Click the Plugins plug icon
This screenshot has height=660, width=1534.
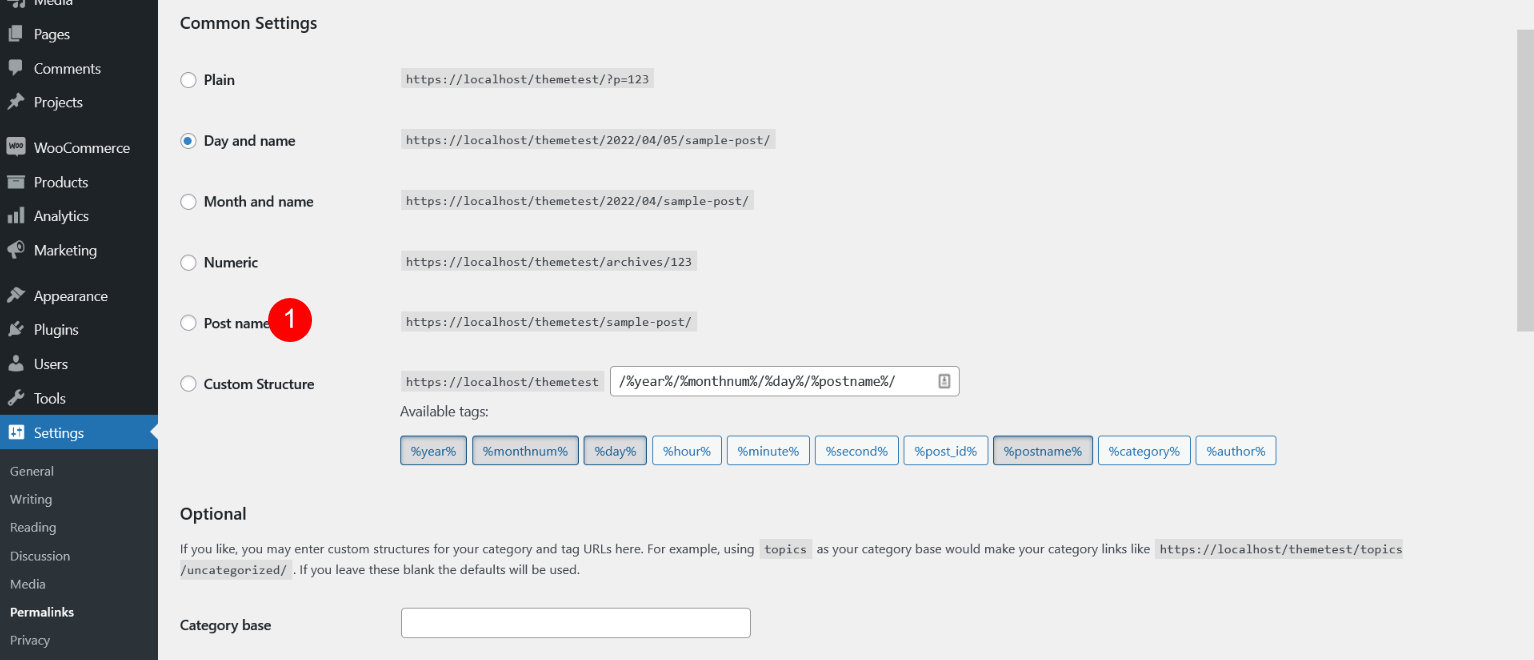15,330
